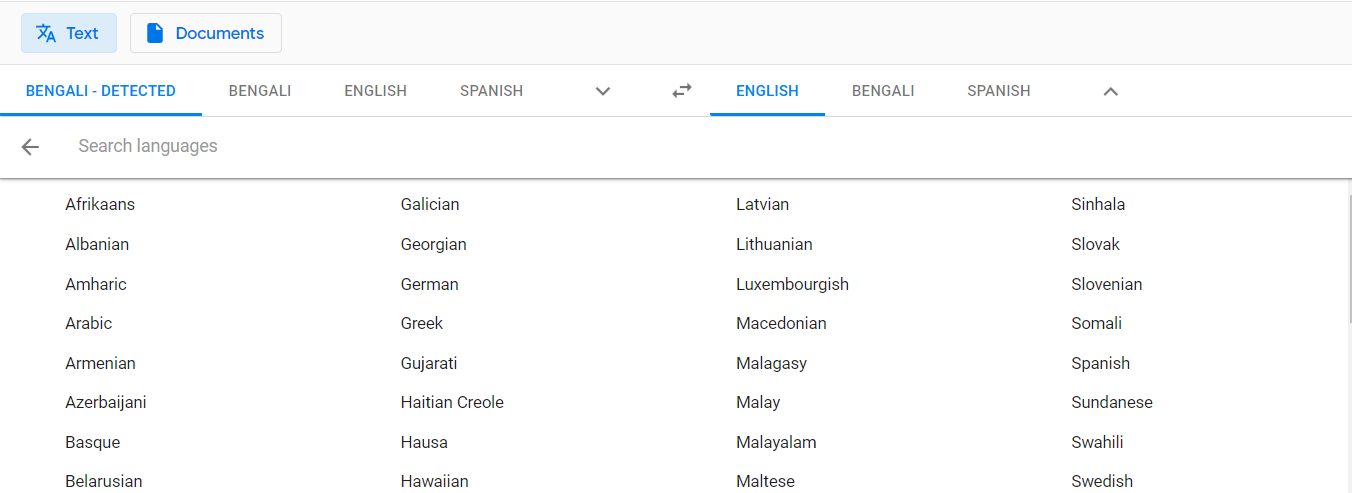
Task: Select Luxembourgish from the list
Action: pos(792,284)
